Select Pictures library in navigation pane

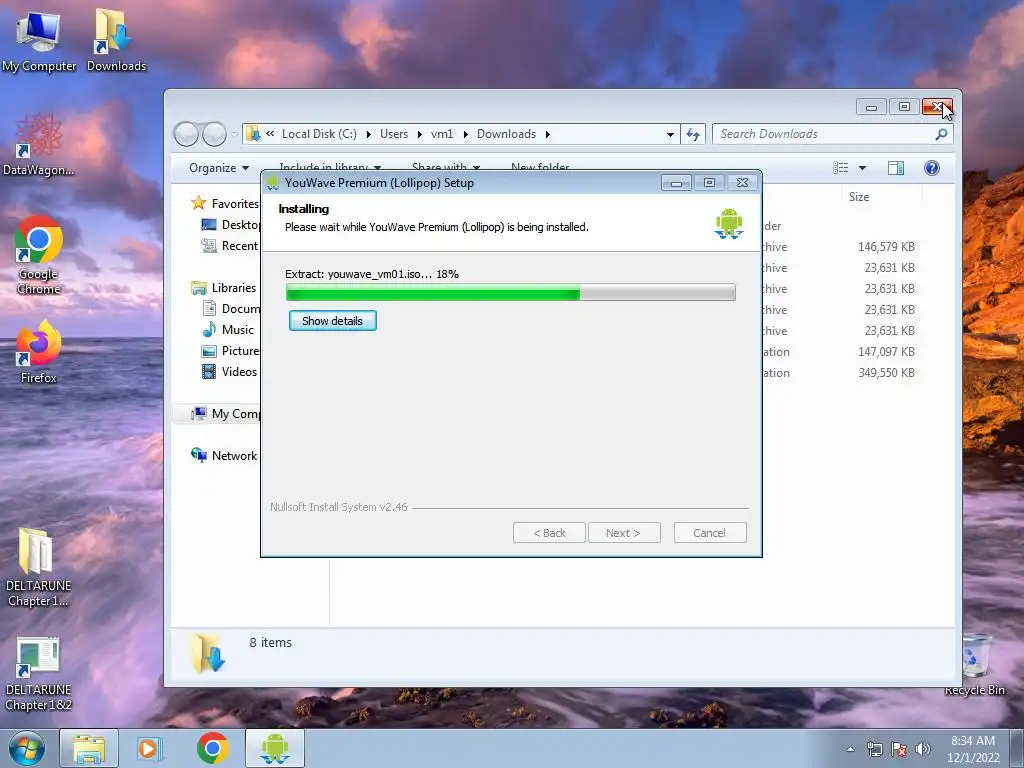pyautogui.click(x=231, y=351)
